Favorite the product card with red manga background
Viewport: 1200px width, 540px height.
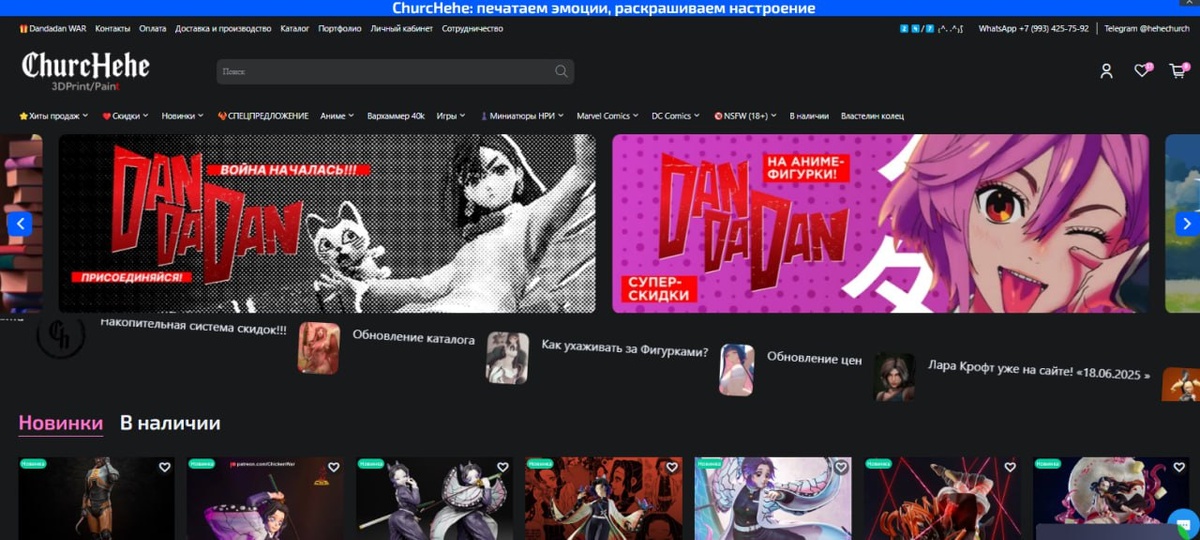[672, 467]
